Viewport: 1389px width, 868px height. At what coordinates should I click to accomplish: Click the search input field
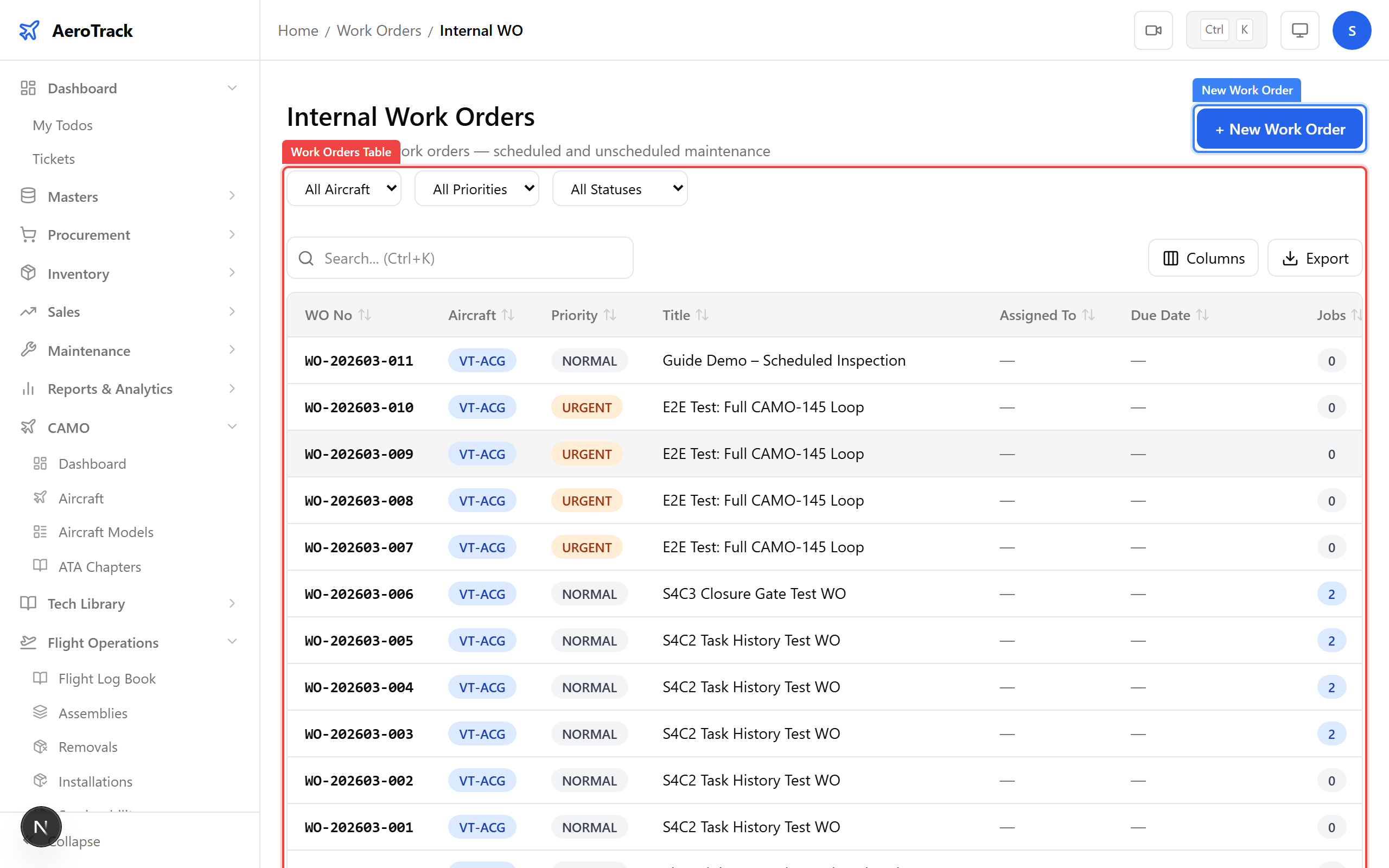(x=459, y=258)
